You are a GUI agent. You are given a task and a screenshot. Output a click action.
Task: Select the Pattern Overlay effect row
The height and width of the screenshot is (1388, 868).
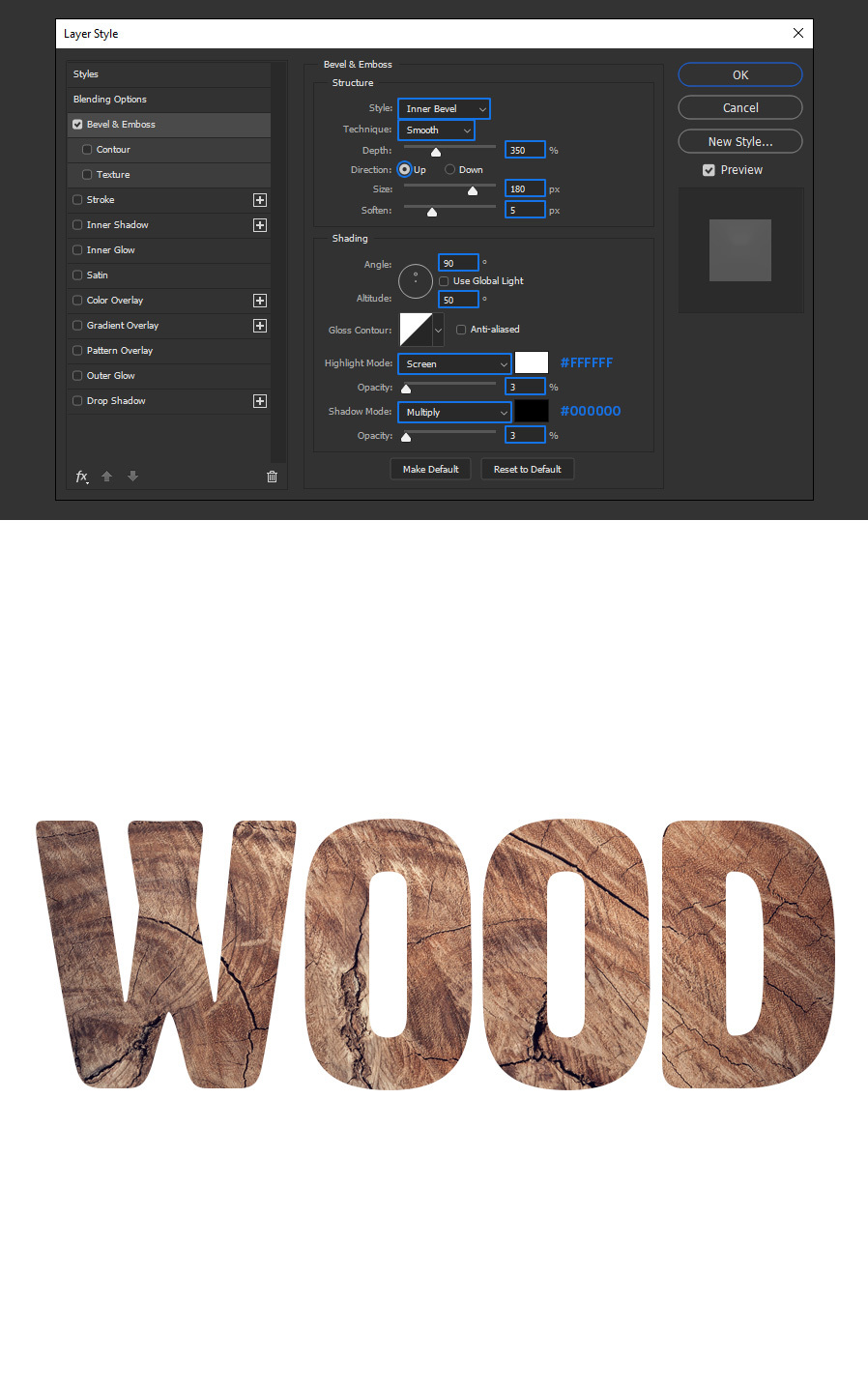pos(169,351)
